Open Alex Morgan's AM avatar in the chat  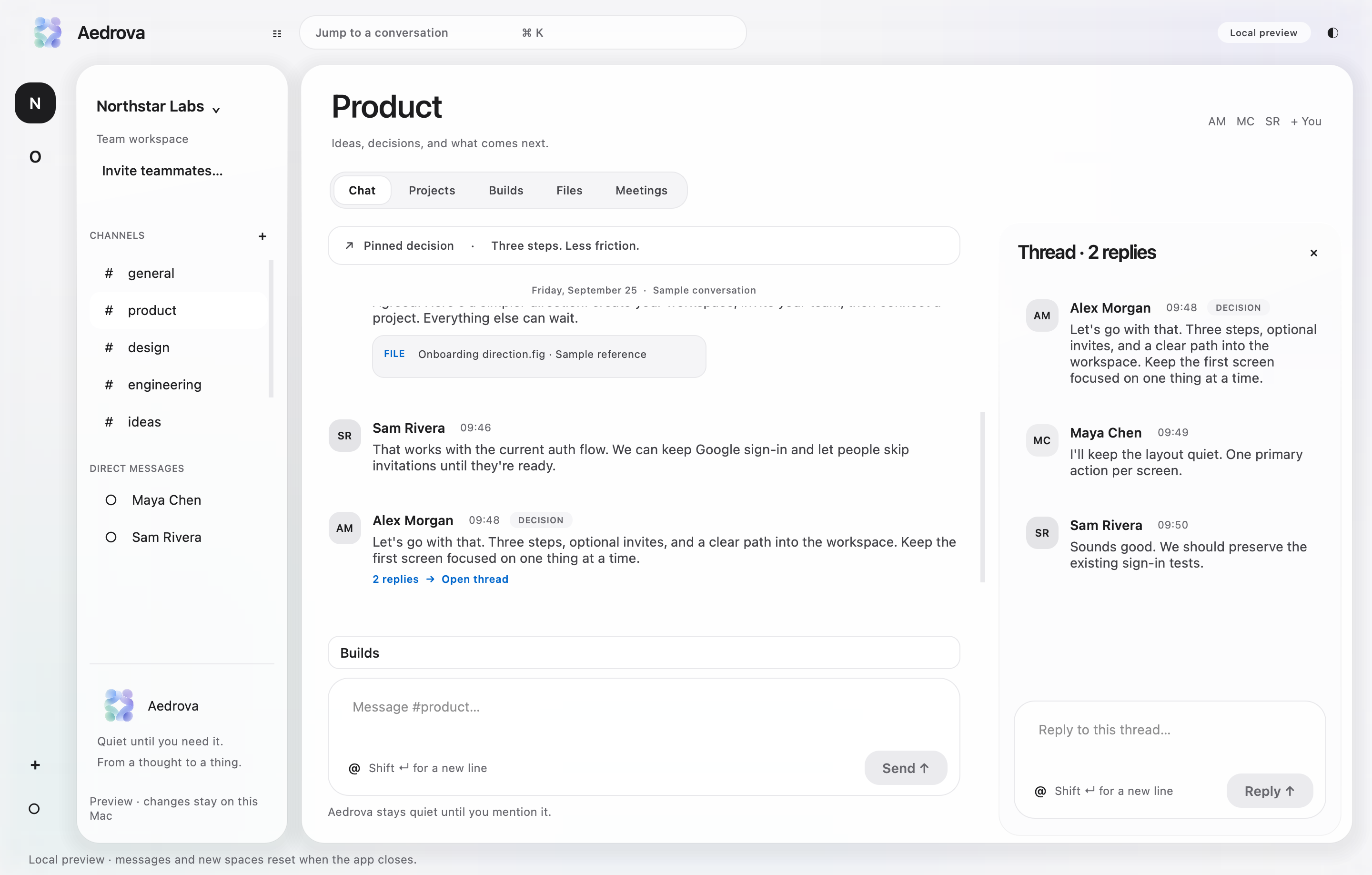click(345, 528)
